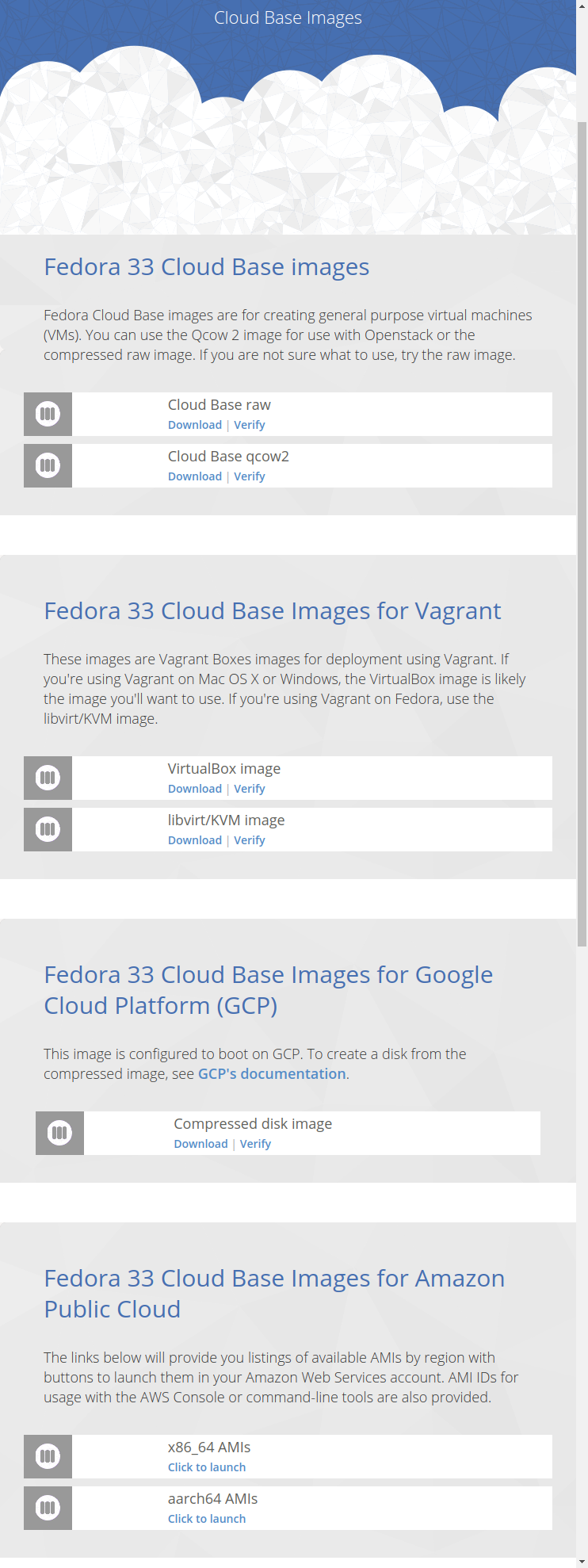
Task: Download the Cloud Base qcow2 image
Action: tap(195, 476)
